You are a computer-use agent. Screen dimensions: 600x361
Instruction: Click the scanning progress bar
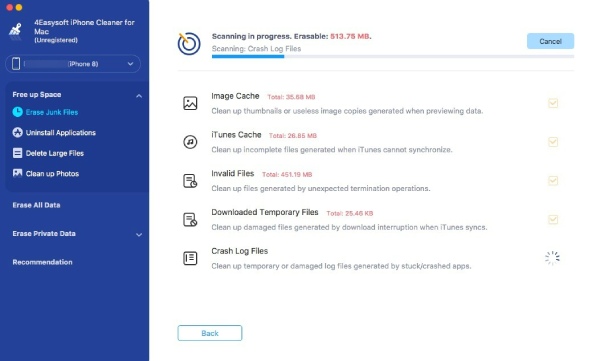pos(393,57)
